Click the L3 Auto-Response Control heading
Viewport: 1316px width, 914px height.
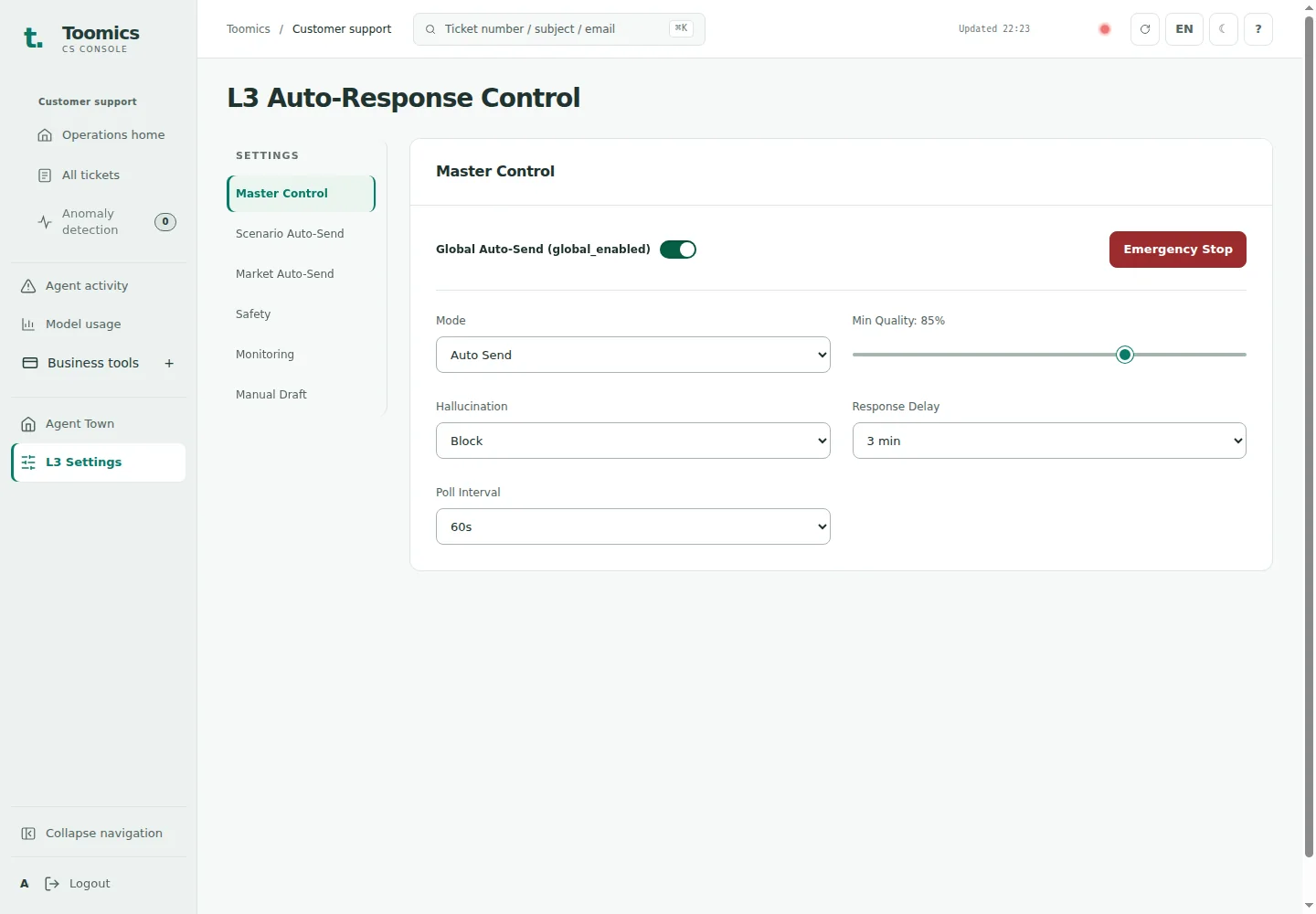tap(404, 98)
